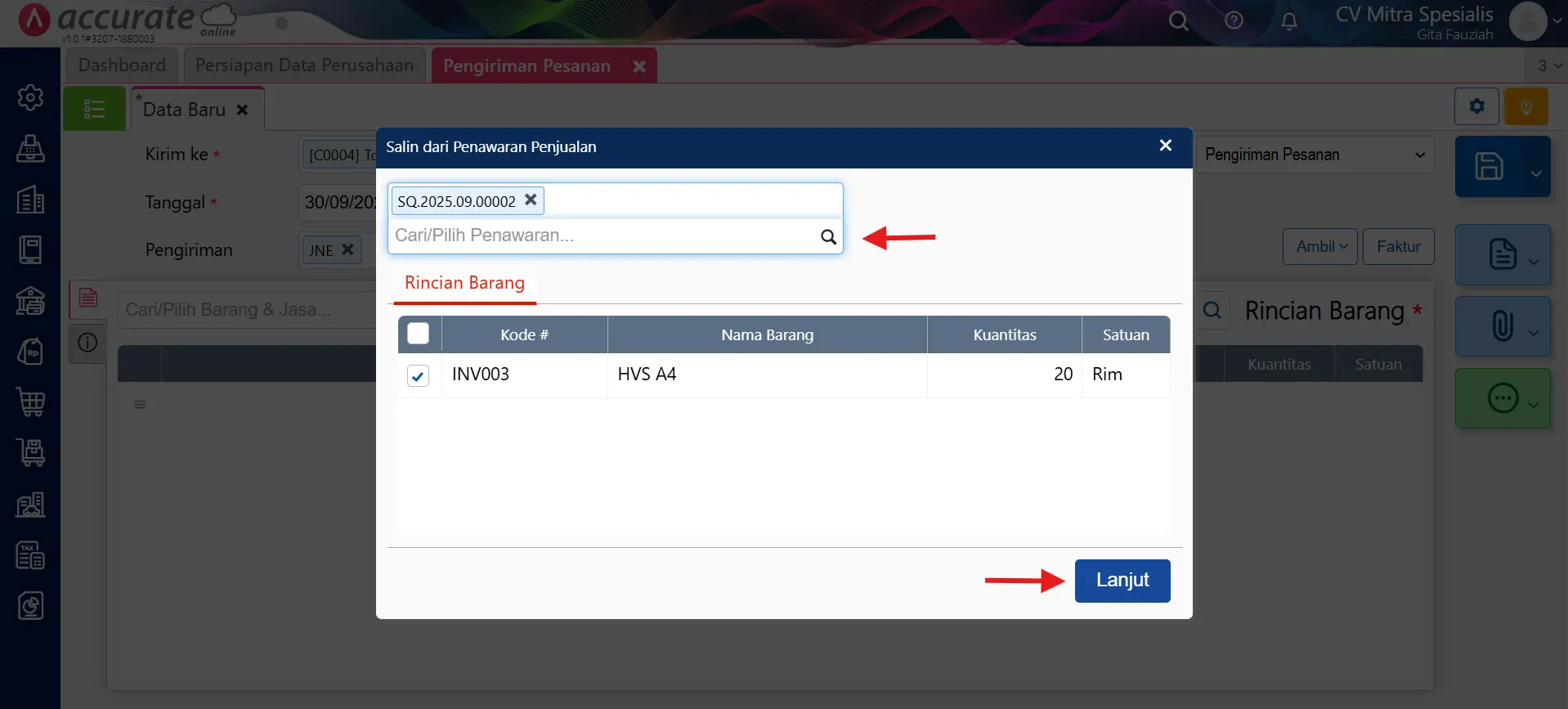
Task: Open the shopping cart module in sidebar
Action: coord(30,402)
